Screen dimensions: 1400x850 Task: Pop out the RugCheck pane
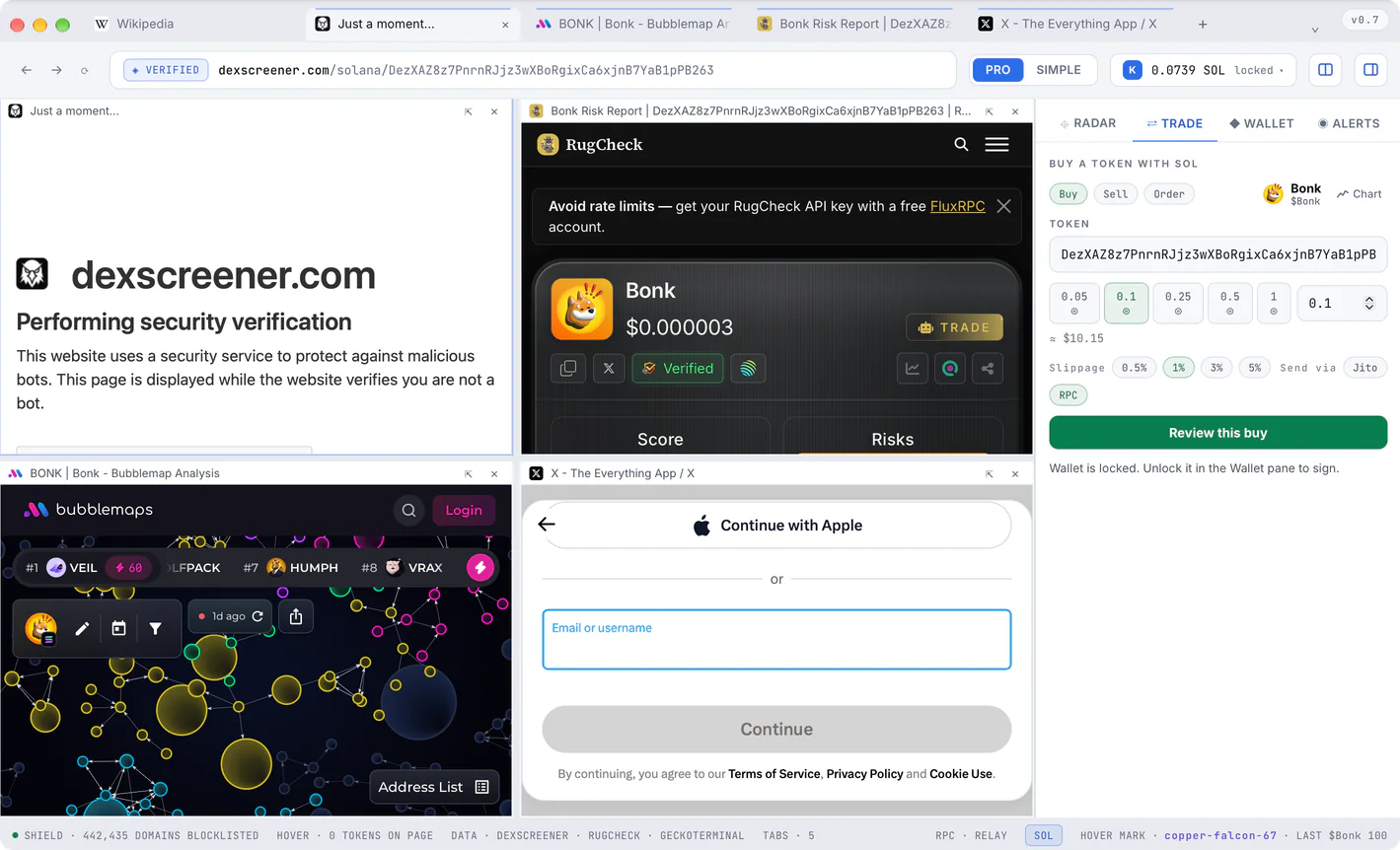(989, 111)
